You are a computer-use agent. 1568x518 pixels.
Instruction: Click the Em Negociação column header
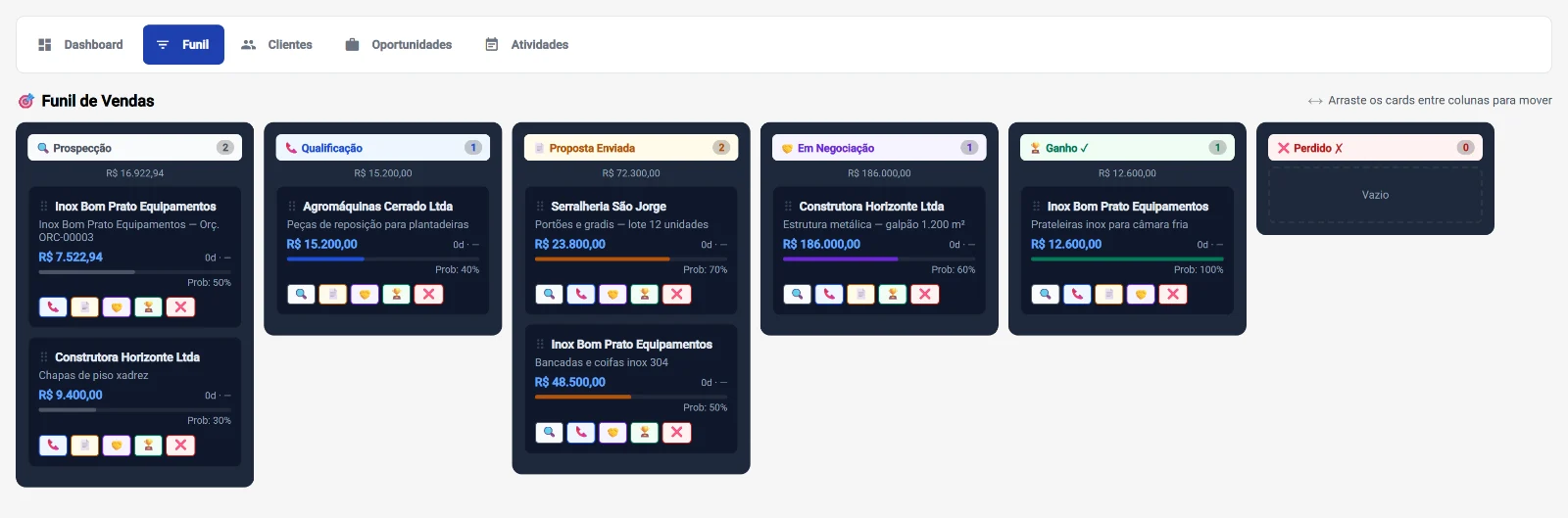[879, 148]
